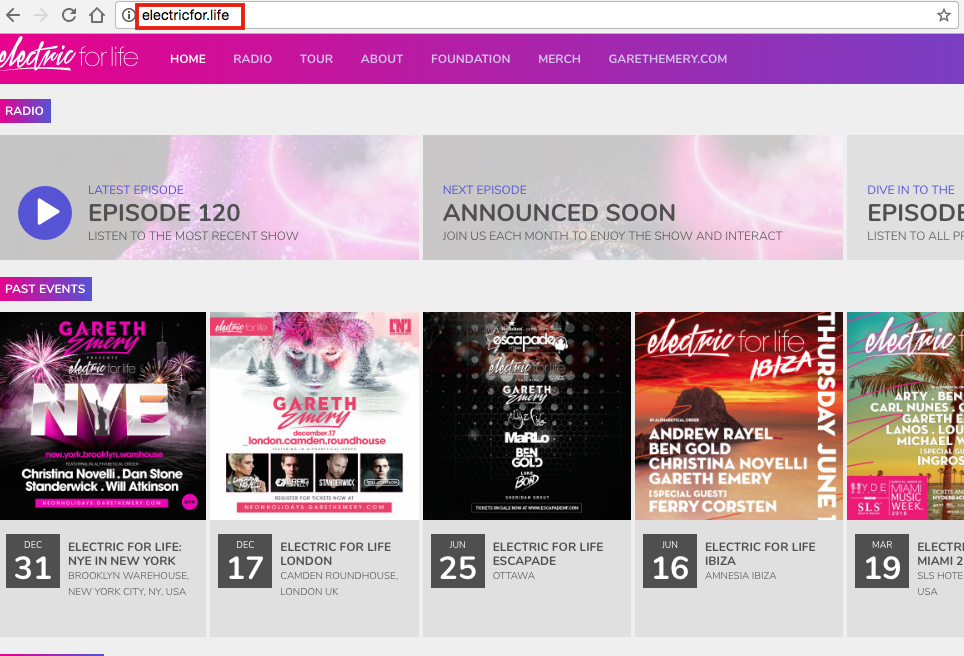Click the JUN 16 date badge
The image size is (964, 656).
click(670, 561)
